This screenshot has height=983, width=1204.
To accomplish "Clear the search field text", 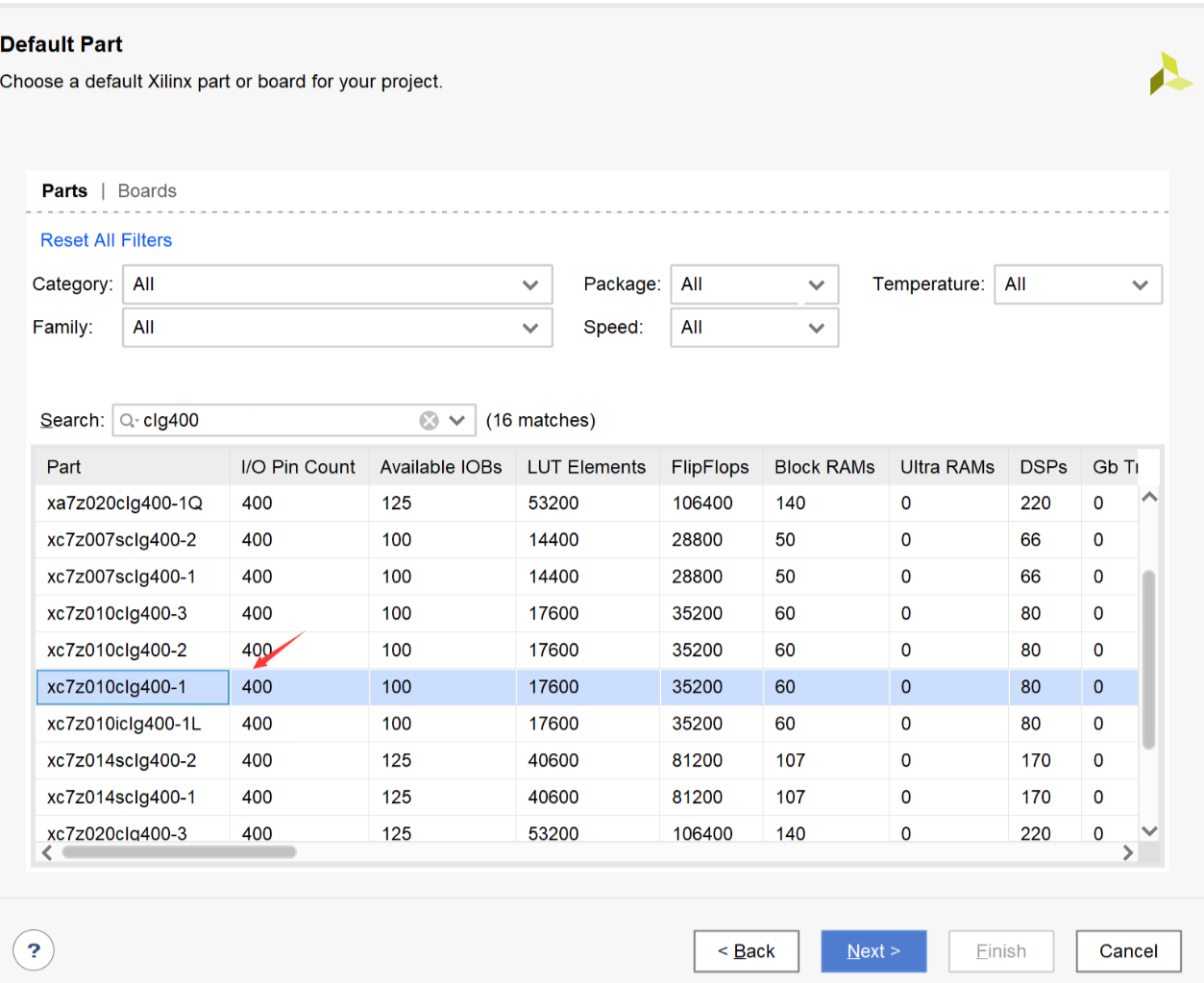I will [x=430, y=421].
